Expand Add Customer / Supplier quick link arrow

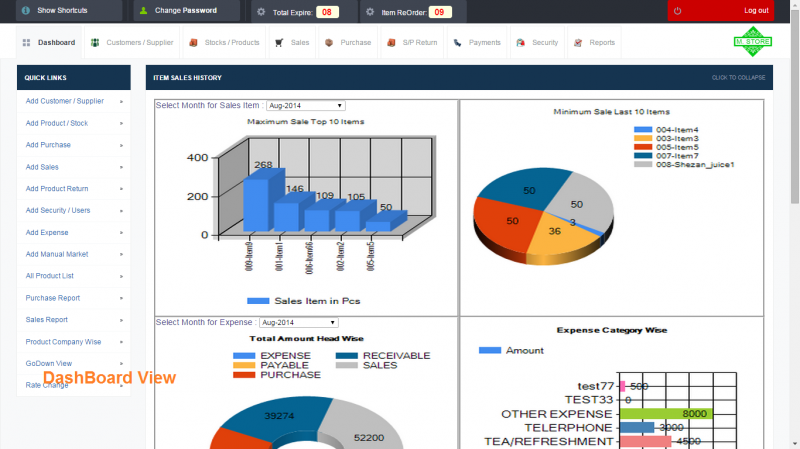tap(121, 102)
